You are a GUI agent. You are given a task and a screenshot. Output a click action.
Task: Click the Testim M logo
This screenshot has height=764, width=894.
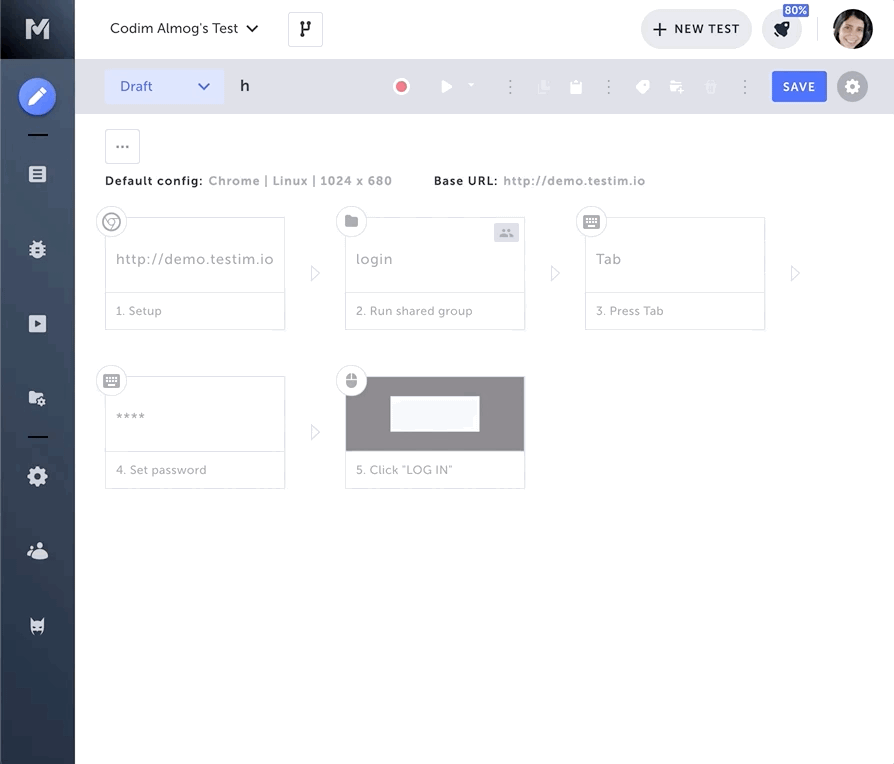pyautogui.click(x=37, y=29)
